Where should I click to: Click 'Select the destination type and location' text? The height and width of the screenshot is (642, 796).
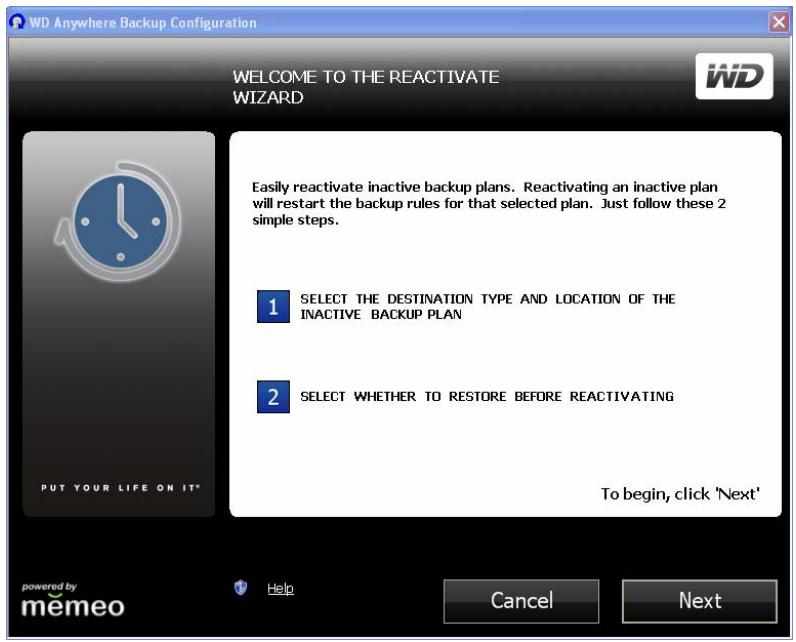(487, 307)
